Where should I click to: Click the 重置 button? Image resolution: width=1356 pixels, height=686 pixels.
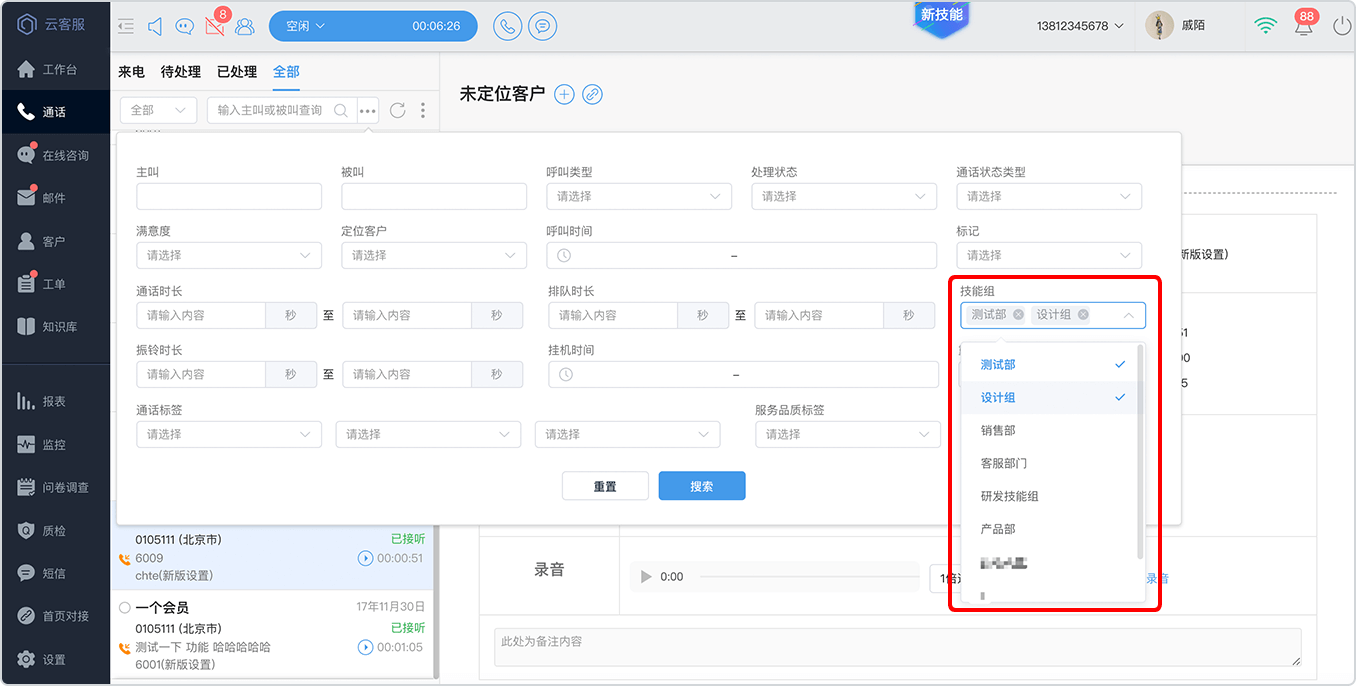[605, 486]
